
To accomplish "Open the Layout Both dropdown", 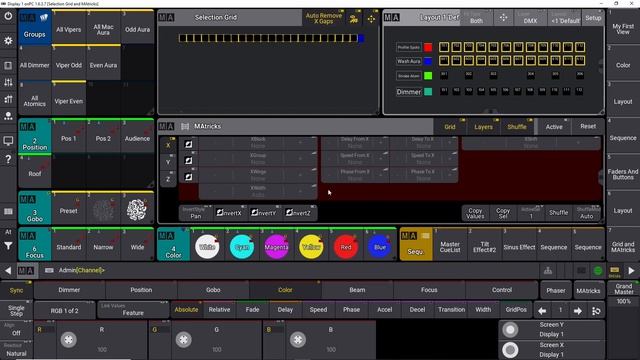I will 476,18.
